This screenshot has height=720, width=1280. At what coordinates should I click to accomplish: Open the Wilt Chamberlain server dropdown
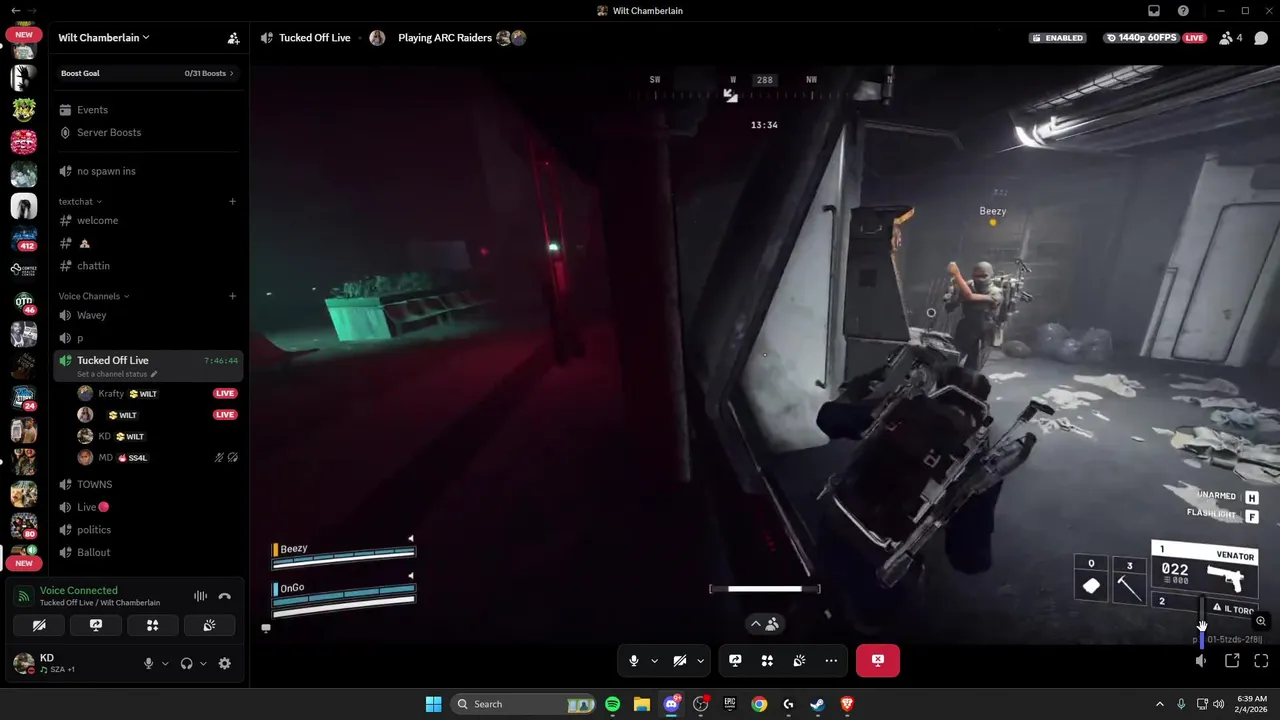click(x=104, y=38)
